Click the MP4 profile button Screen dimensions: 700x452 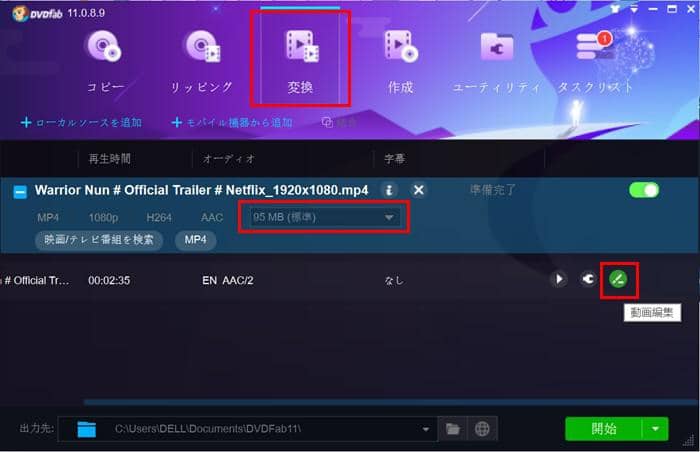pos(196,240)
